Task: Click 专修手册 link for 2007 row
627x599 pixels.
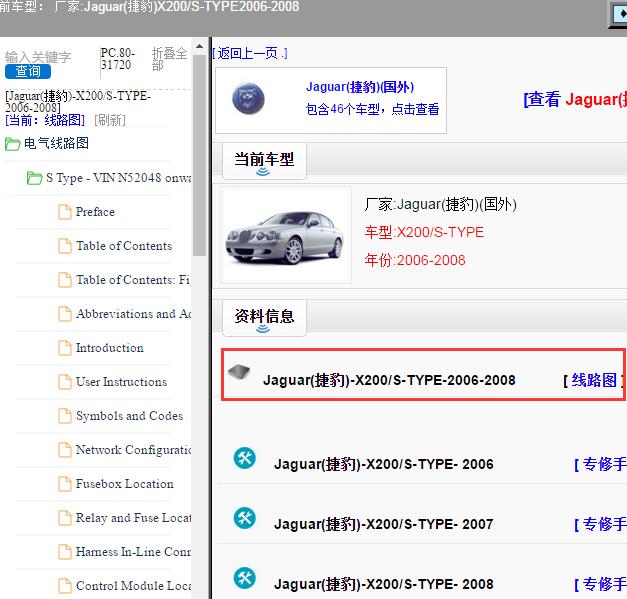Action: tap(600, 524)
